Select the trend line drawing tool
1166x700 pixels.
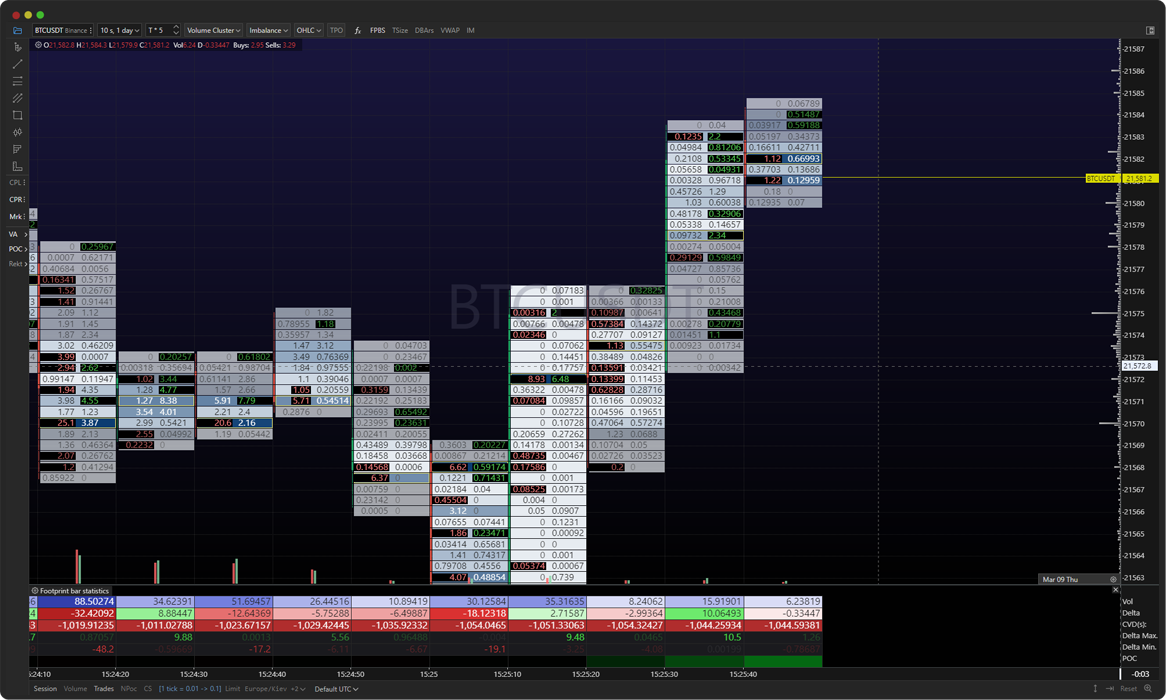click(15, 64)
